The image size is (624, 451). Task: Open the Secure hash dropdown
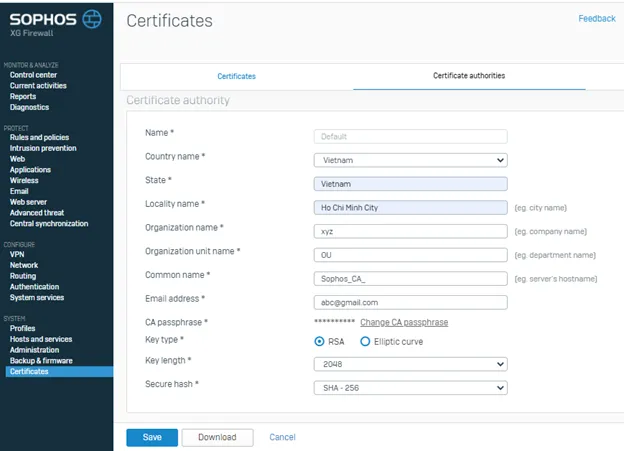410,388
